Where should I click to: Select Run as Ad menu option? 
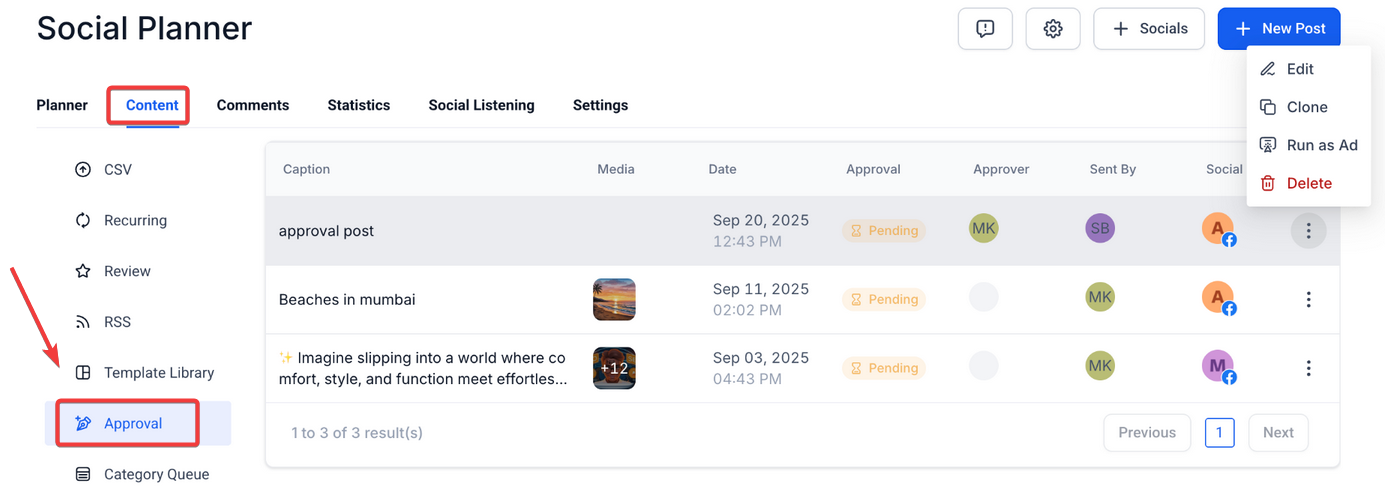[x=1321, y=145]
